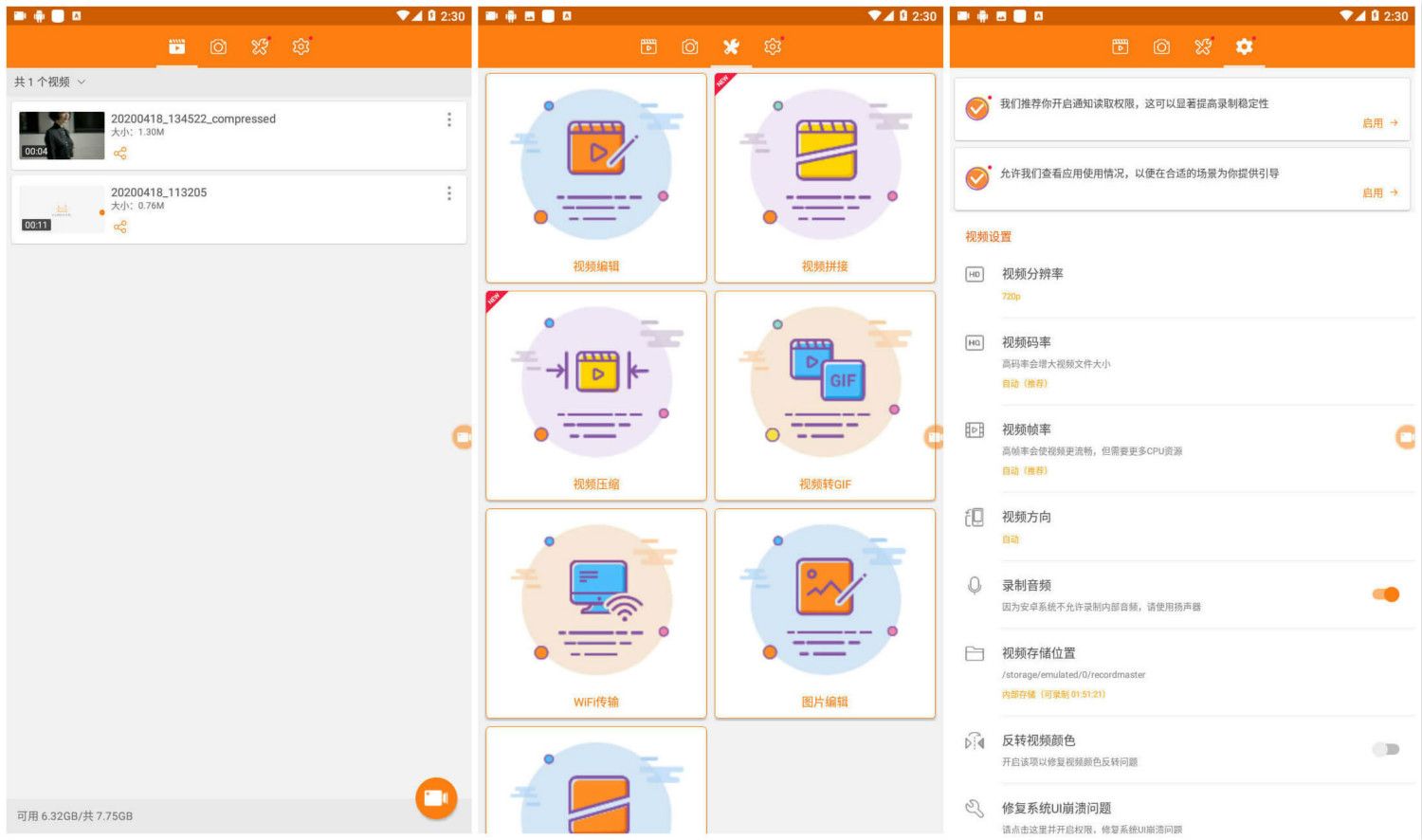Tap 可用 6.32GB storage status text
1422x840 pixels.
click(x=75, y=816)
